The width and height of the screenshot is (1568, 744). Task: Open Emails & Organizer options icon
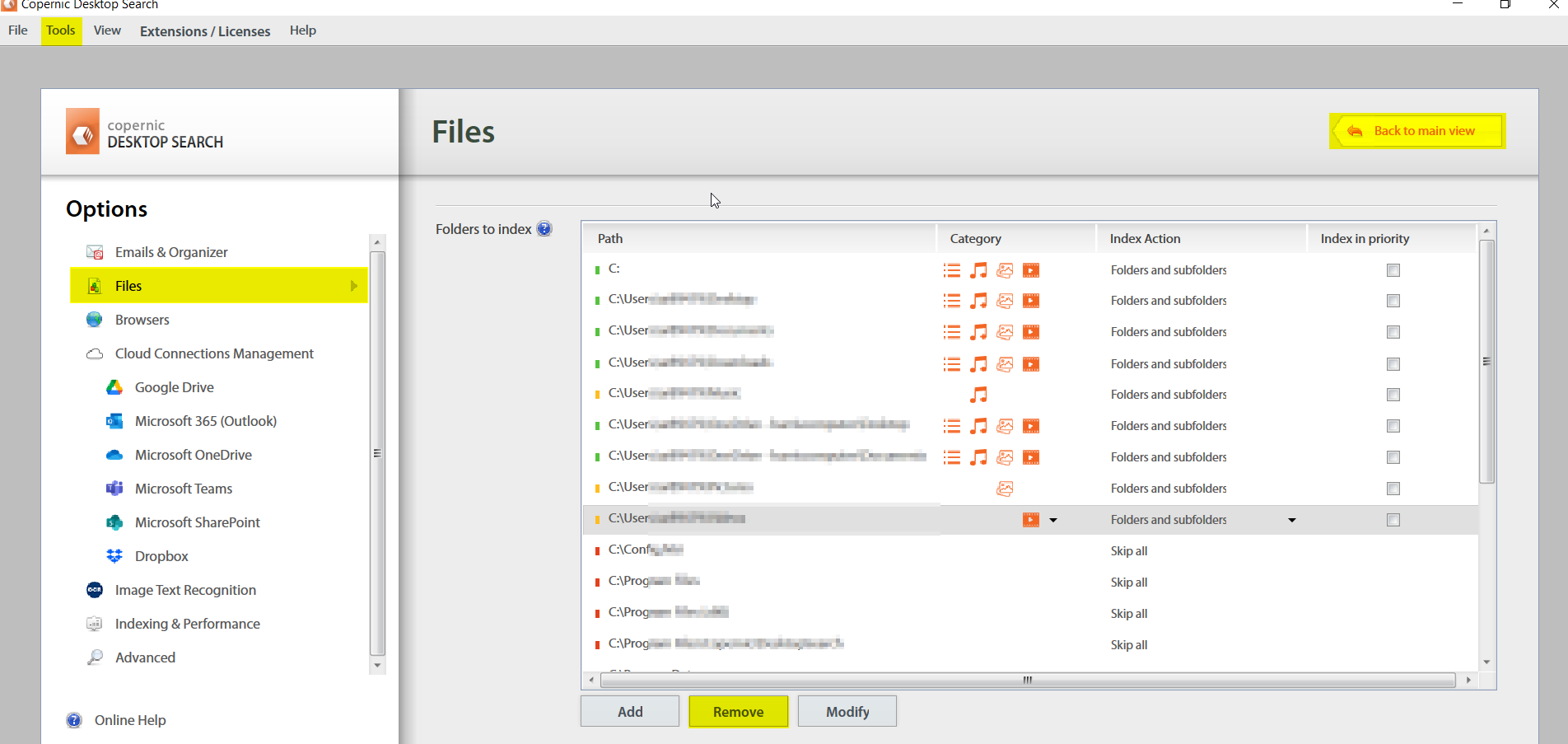click(95, 252)
